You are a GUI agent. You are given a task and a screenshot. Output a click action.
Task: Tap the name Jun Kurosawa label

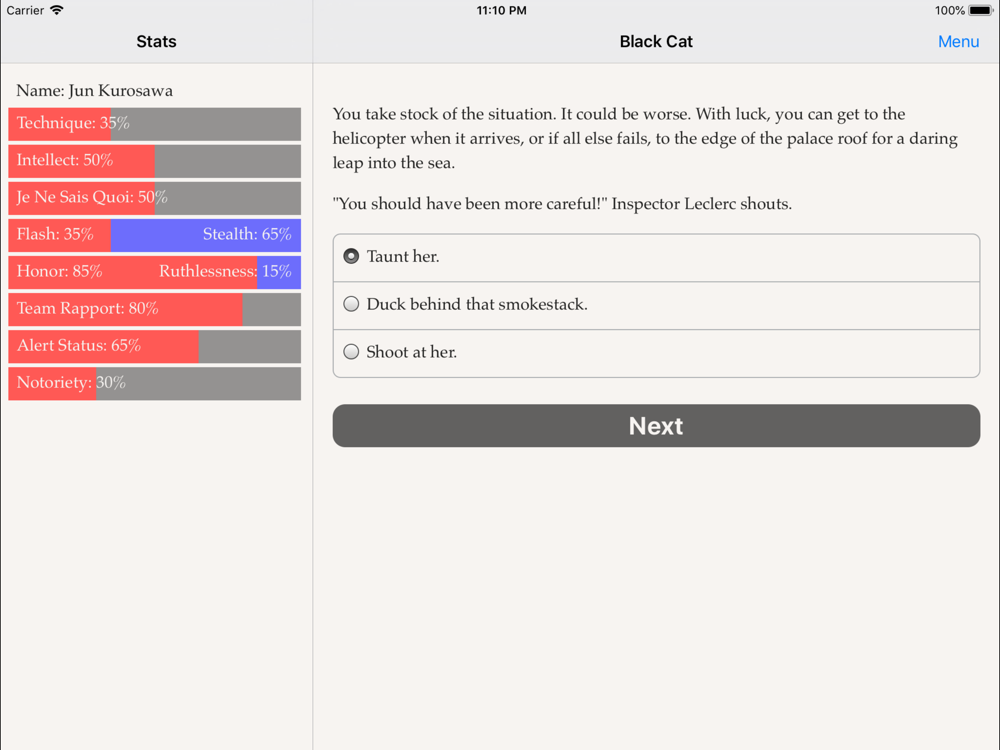tap(95, 90)
